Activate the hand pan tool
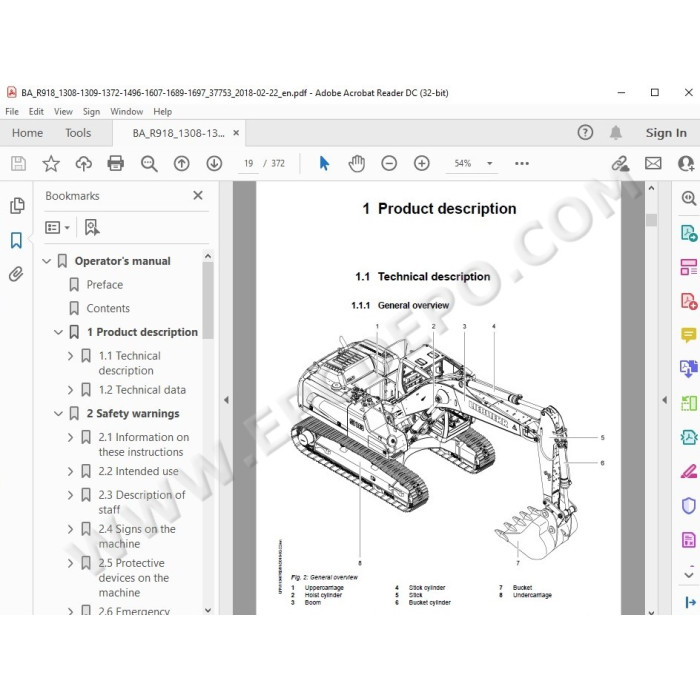The image size is (700, 700). [356, 163]
